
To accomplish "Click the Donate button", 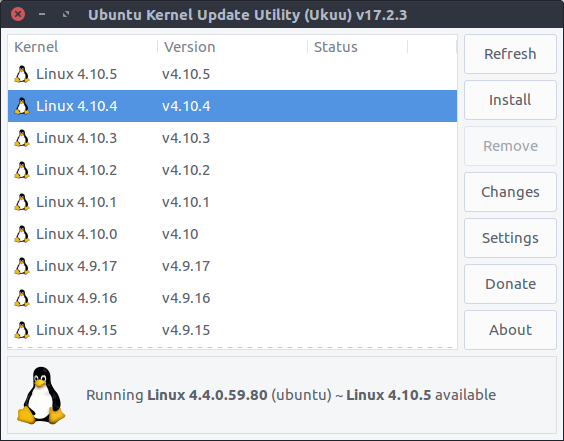I will pos(510,284).
